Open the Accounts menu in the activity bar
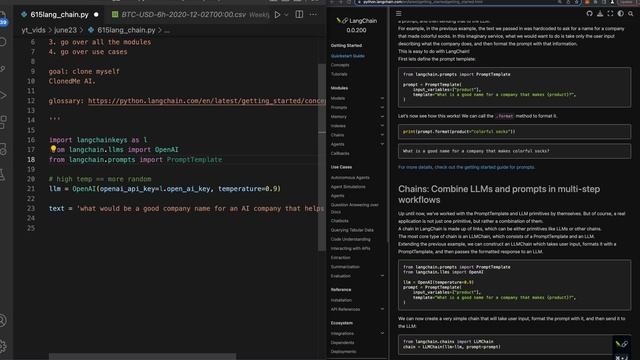This screenshot has width=640, height=360. 3,320
